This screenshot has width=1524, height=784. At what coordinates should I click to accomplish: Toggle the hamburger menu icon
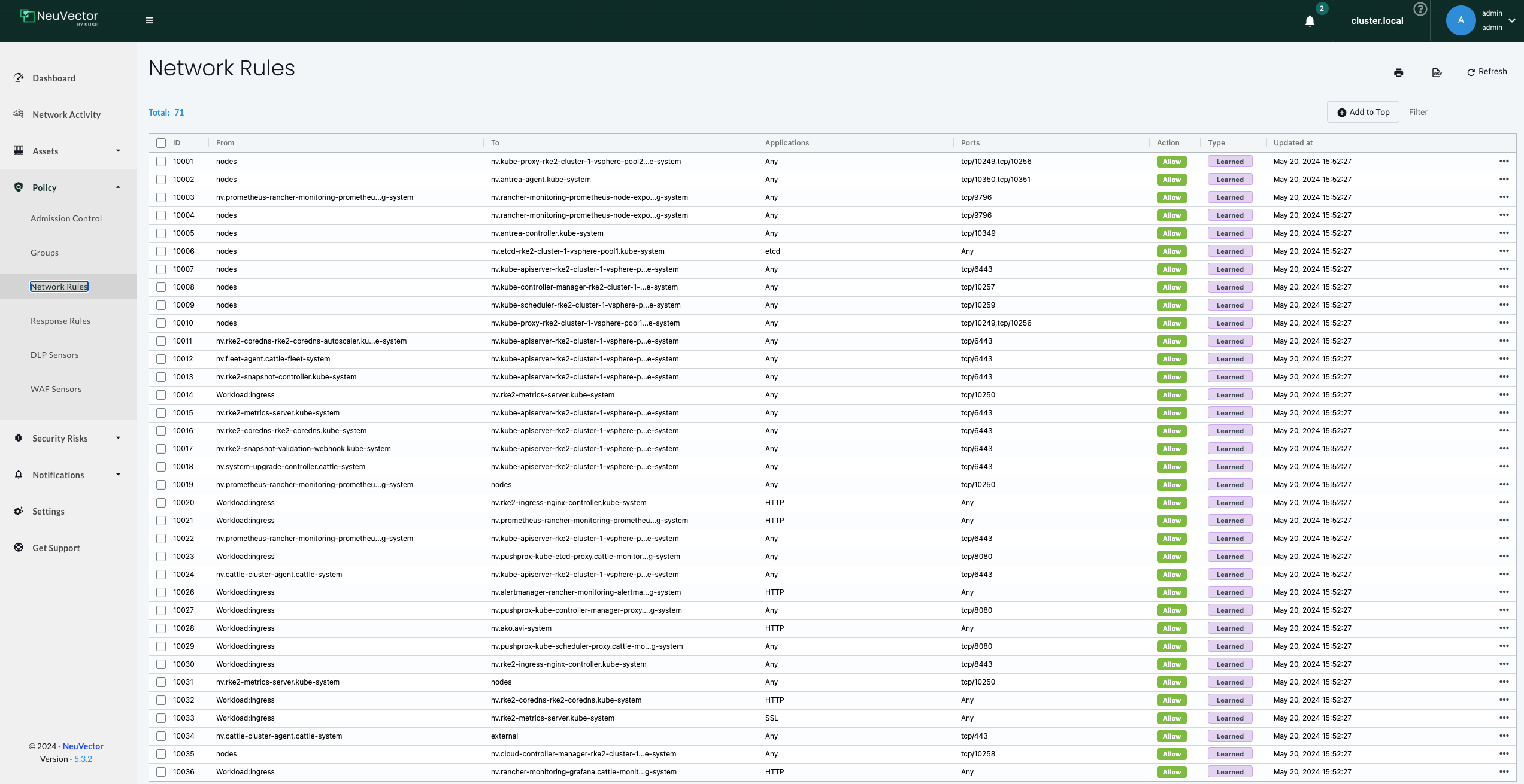pyautogui.click(x=149, y=20)
